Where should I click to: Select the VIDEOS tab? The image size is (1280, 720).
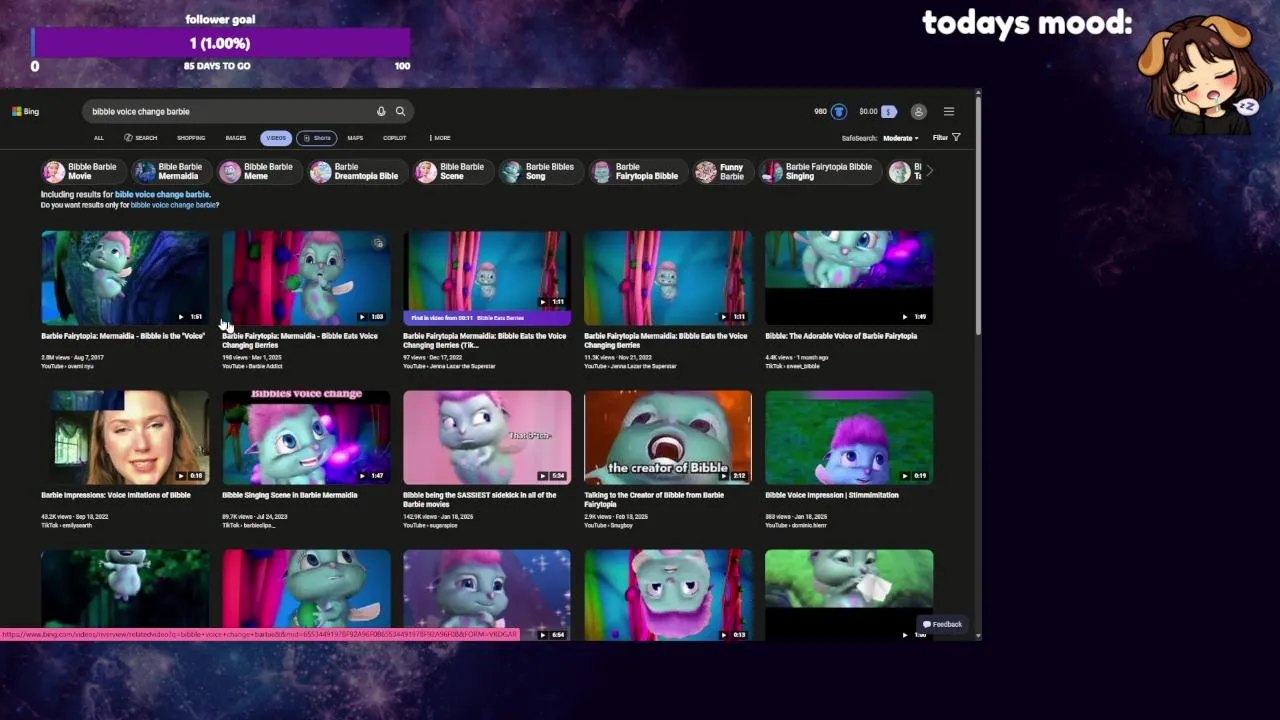(x=276, y=138)
